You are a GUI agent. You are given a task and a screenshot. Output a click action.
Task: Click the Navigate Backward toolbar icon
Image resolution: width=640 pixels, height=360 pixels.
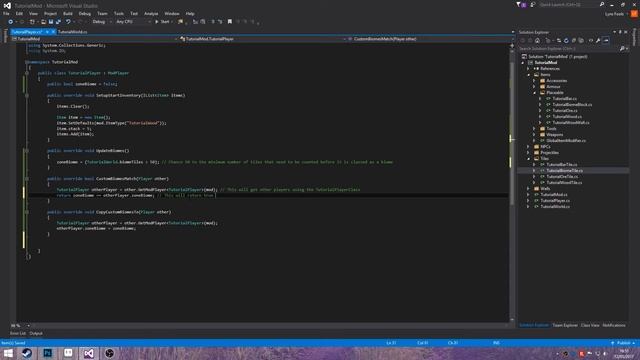pyautogui.click(x=11, y=22)
